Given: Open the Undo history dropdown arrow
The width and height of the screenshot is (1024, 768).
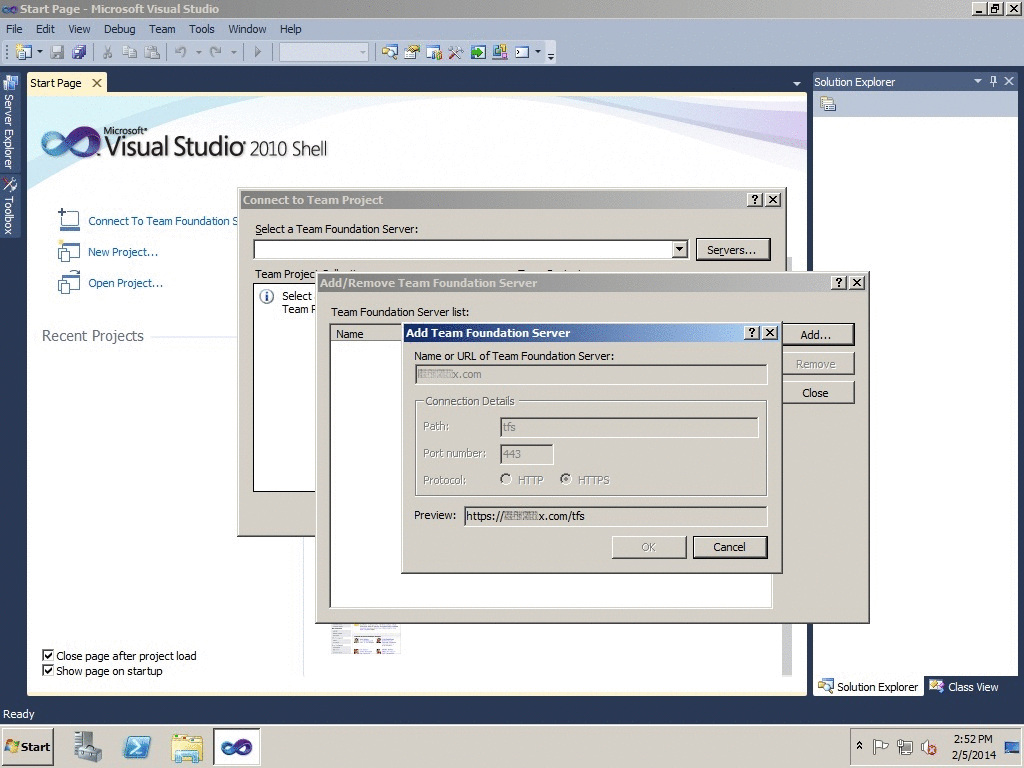Looking at the screenshot, I should point(199,52).
